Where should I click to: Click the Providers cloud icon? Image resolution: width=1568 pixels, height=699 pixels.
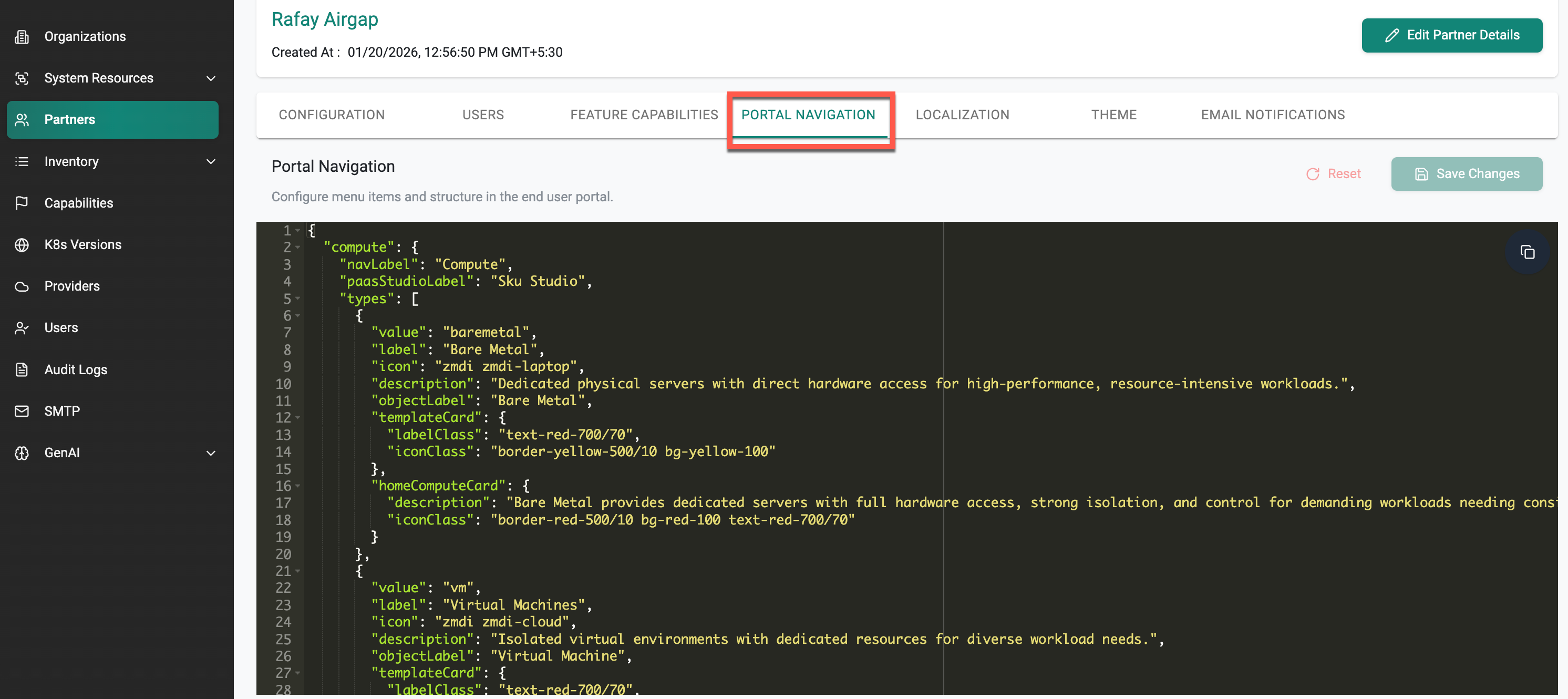(x=22, y=286)
